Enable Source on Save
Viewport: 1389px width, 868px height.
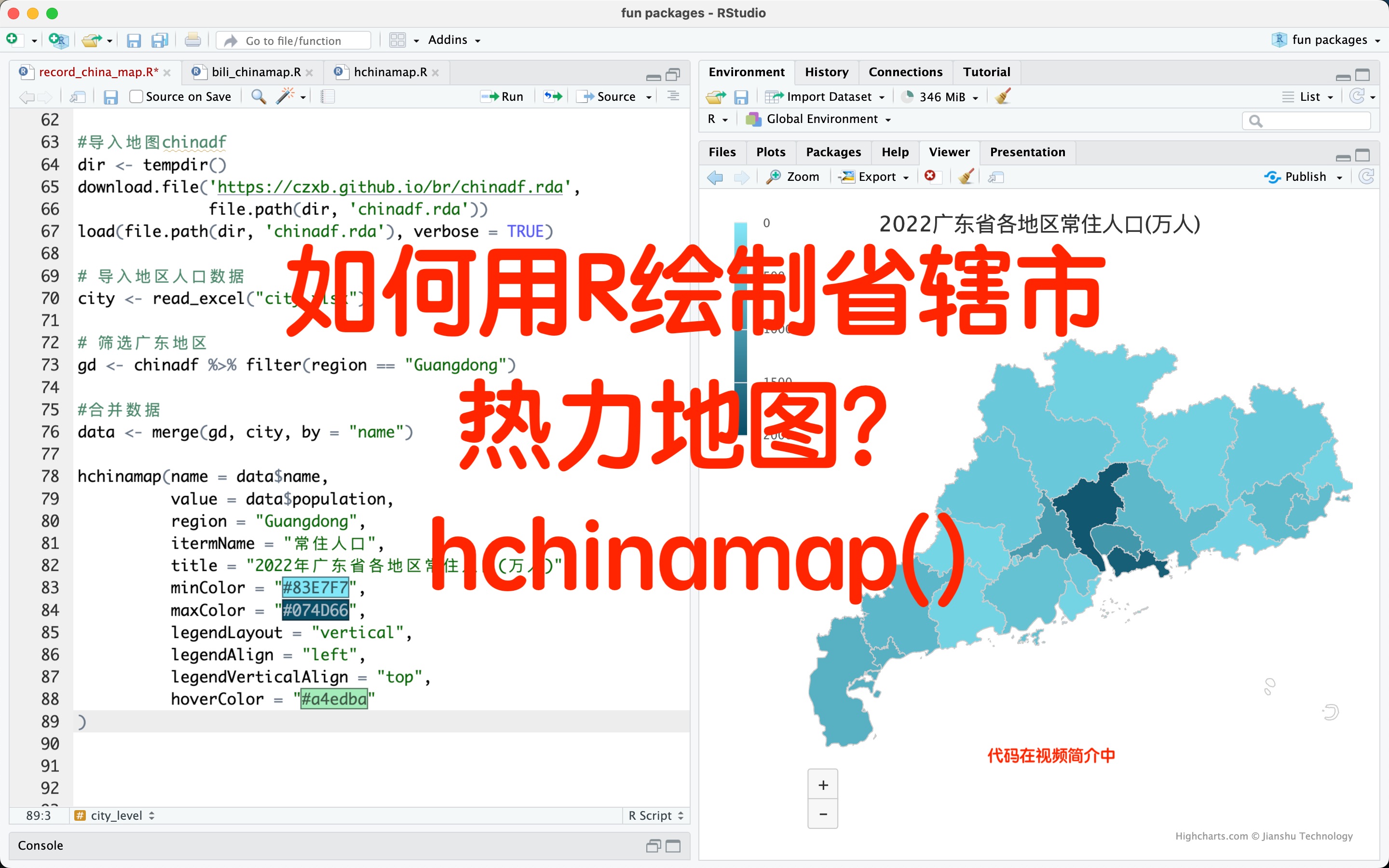pos(136,96)
